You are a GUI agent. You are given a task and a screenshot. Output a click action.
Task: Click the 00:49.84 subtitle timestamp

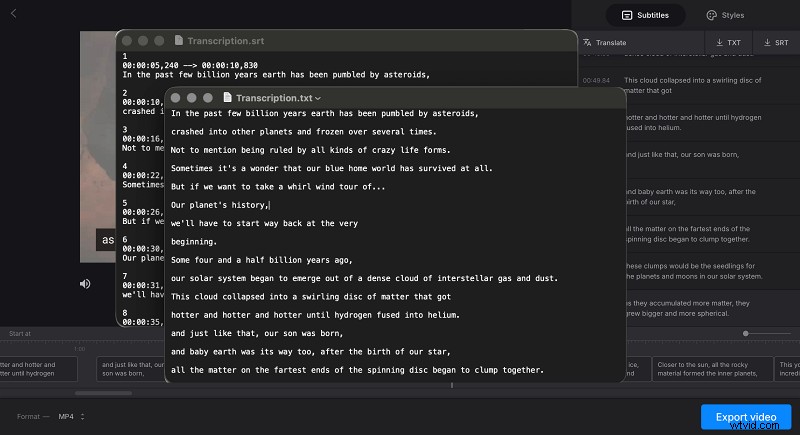596,79
